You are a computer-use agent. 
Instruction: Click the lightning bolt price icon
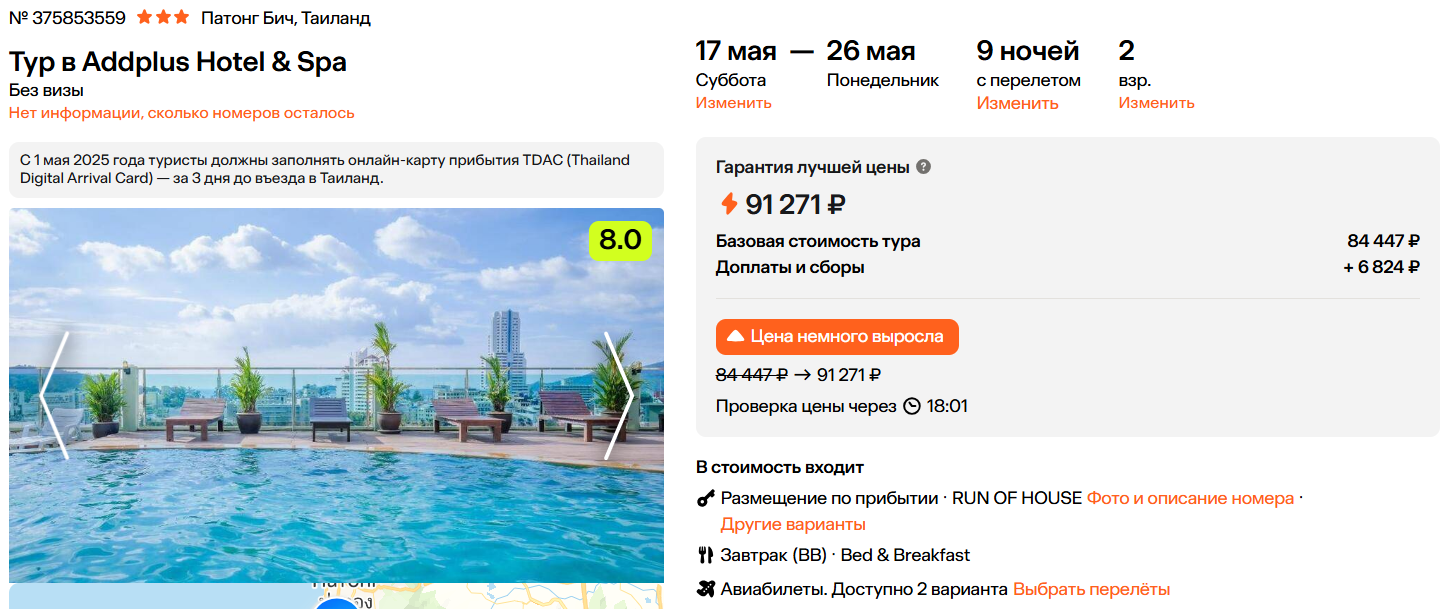click(729, 204)
